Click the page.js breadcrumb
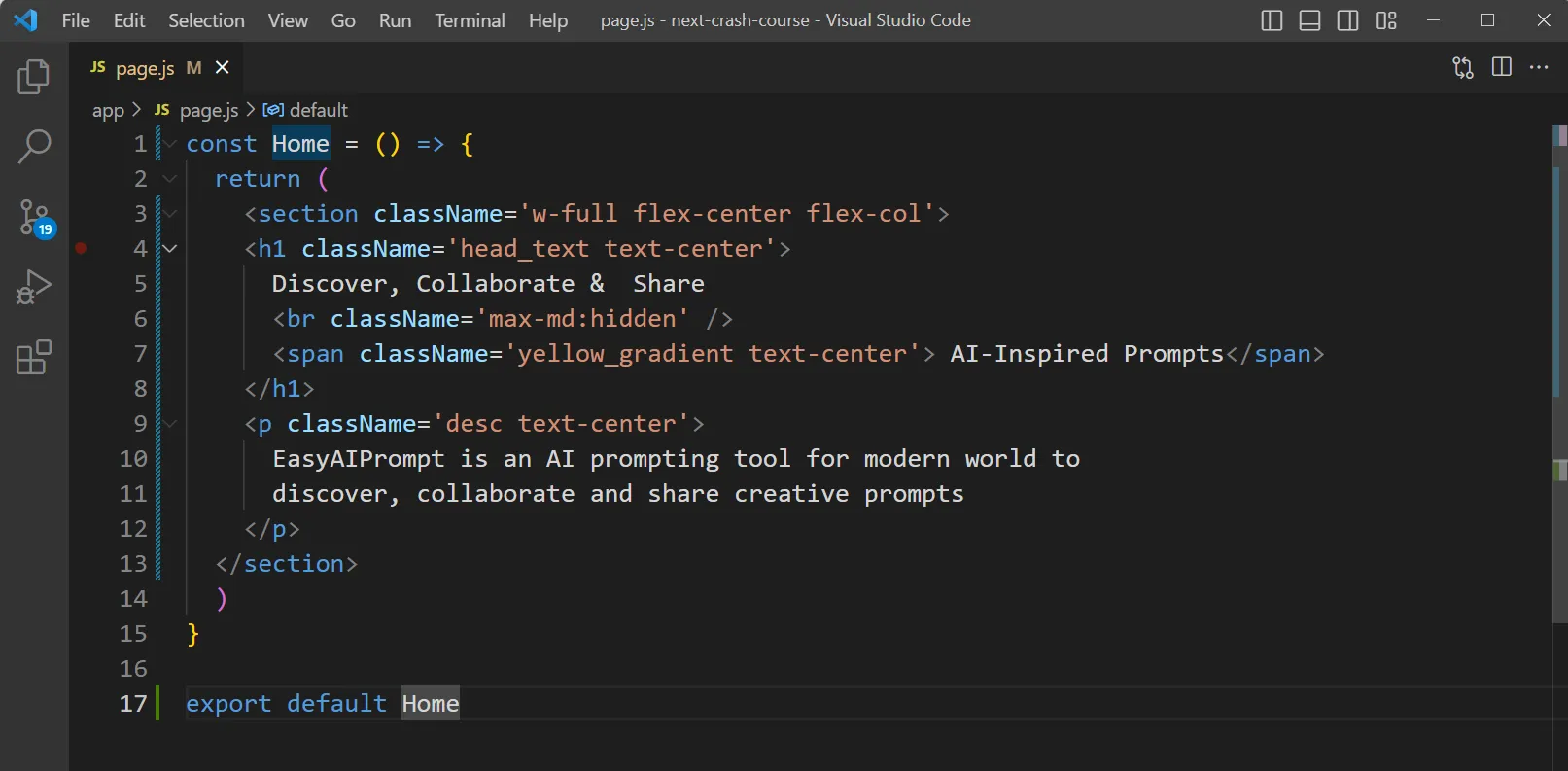Screen dimensions: 1568x771 tap(196, 110)
